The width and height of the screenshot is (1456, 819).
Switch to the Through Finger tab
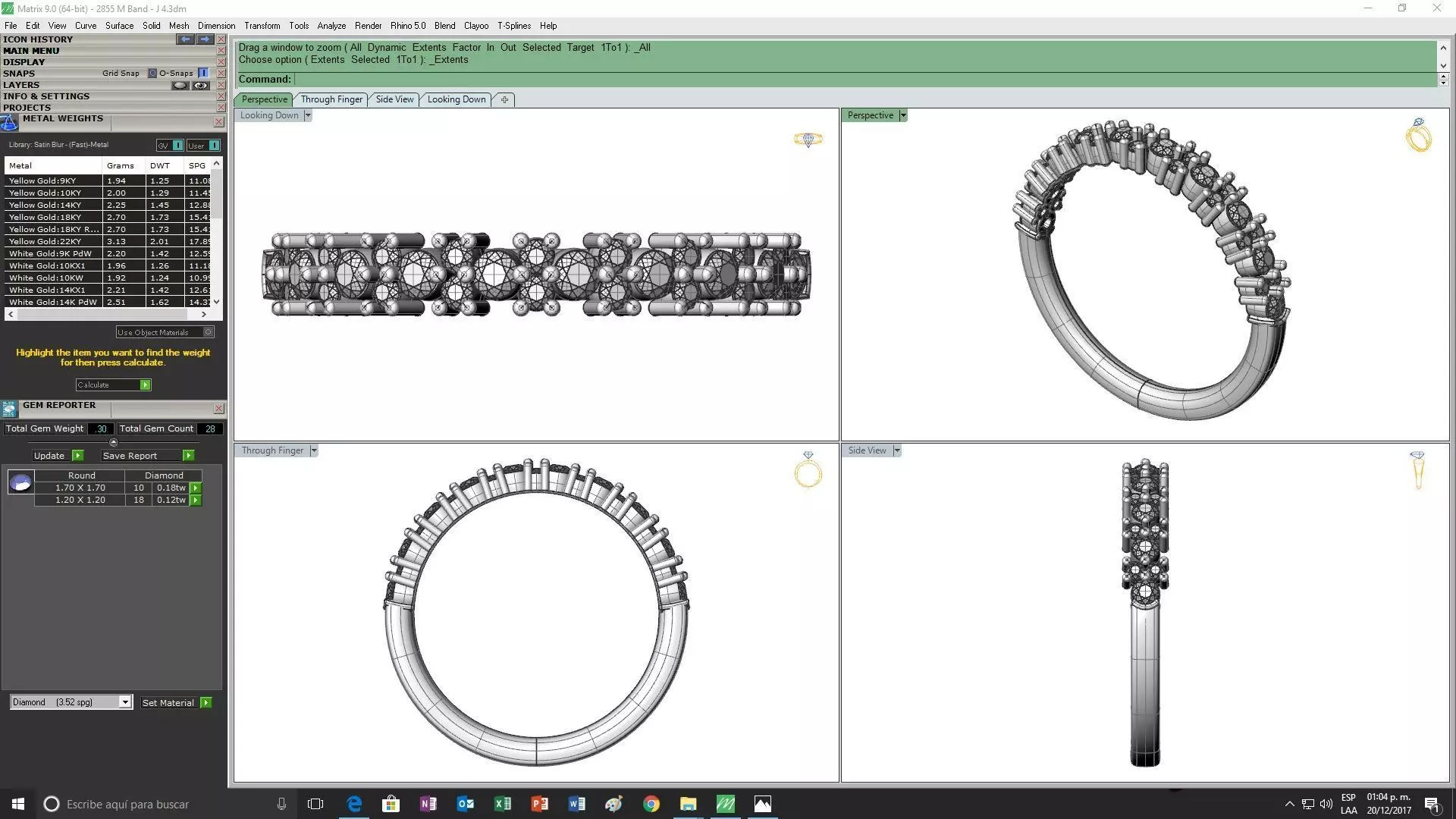click(331, 99)
